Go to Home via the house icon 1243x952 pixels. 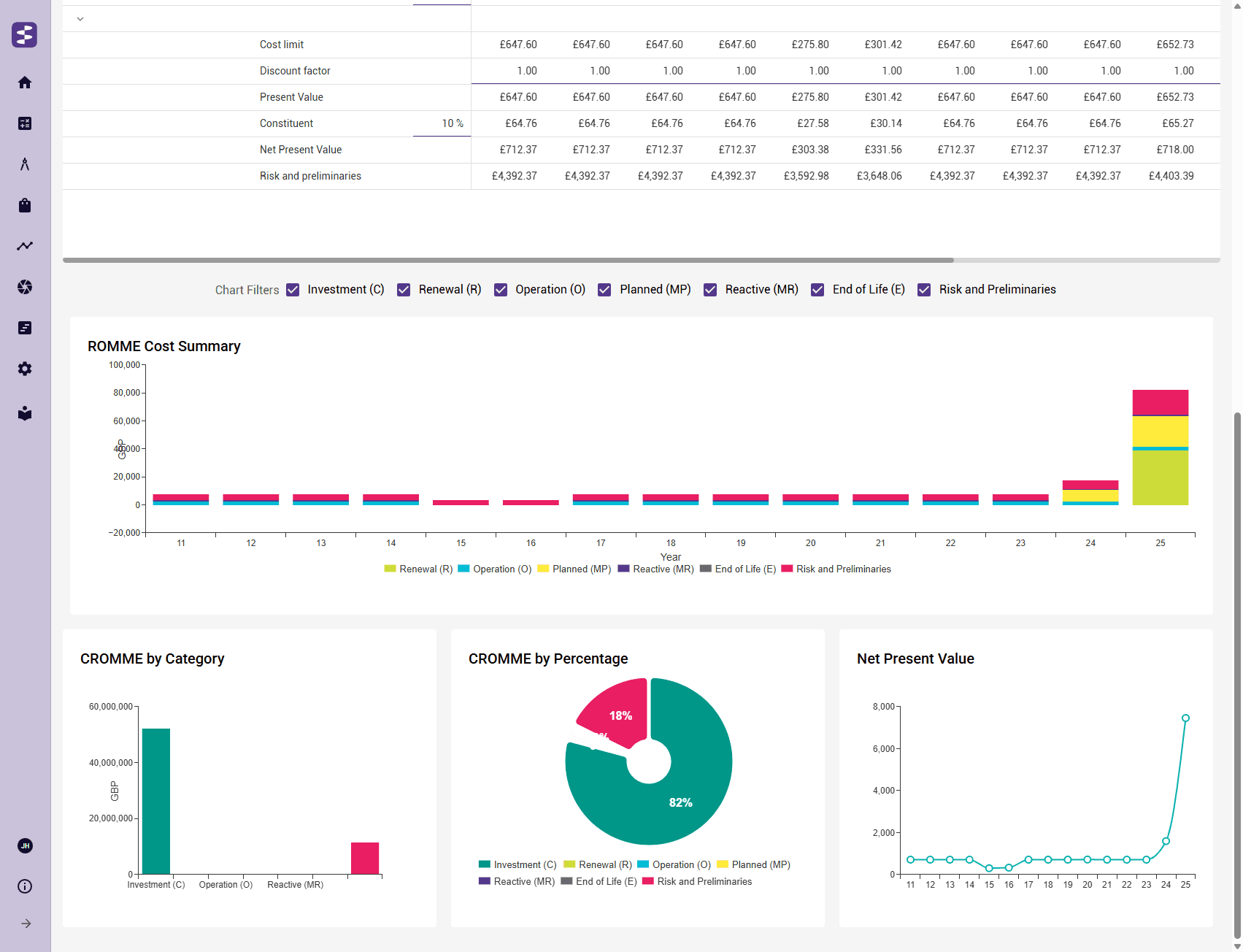tap(25, 82)
